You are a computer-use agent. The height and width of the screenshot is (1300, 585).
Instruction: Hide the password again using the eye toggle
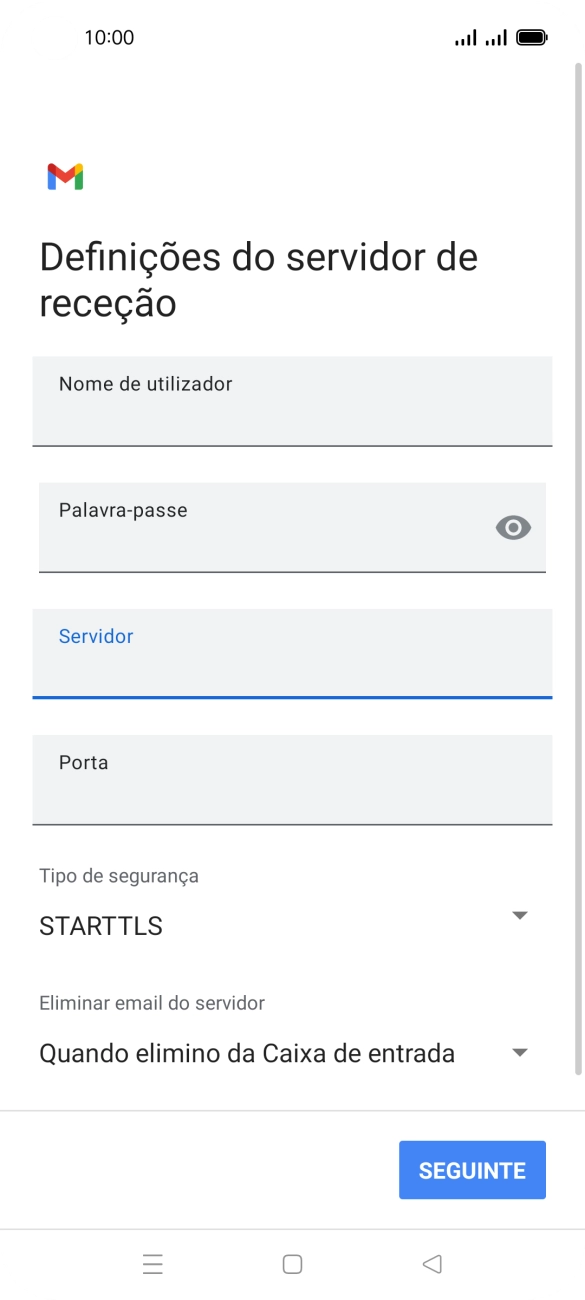[513, 527]
